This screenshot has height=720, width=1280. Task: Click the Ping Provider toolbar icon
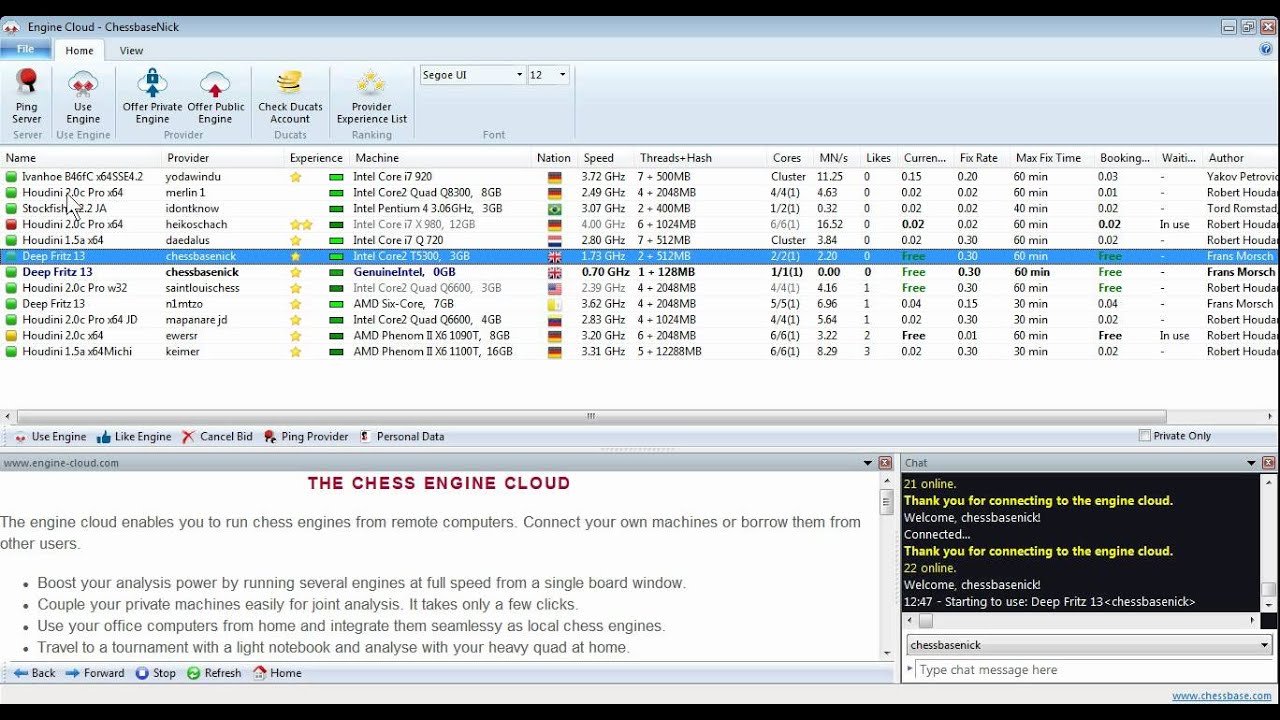click(270, 437)
